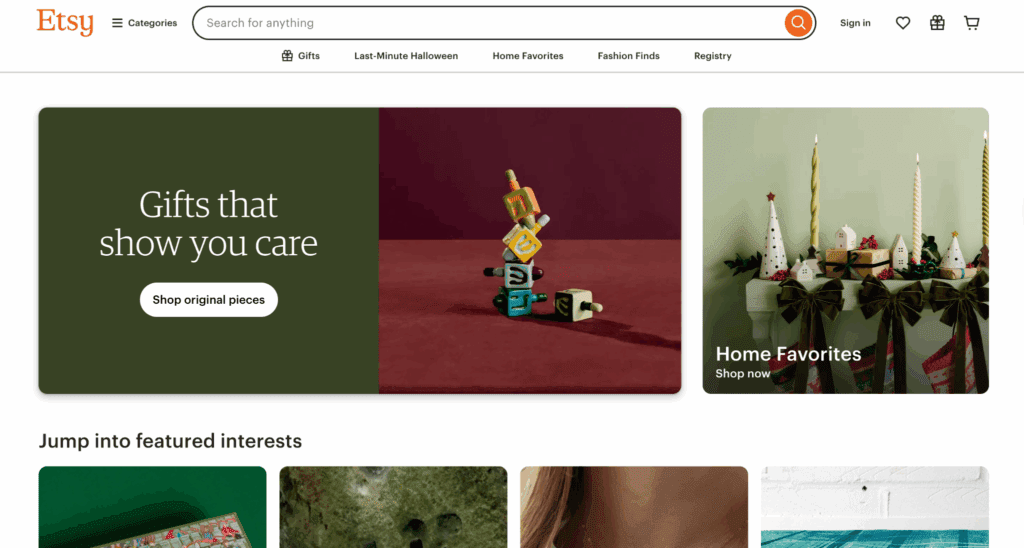Open second featured interest mossy thumbnail
This screenshot has height=548, width=1024.
(x=393, y=507)
